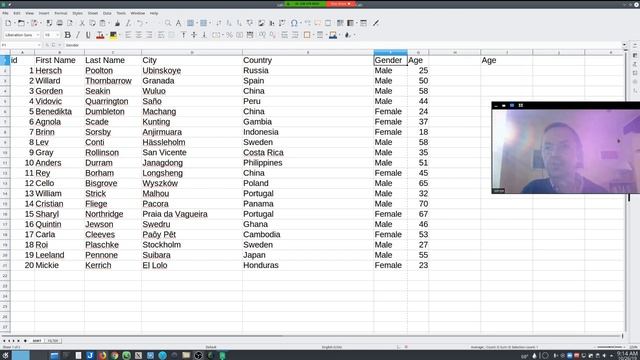Expand the Font Size dropdown
The image size is (640, 360).
click(58, 35)
